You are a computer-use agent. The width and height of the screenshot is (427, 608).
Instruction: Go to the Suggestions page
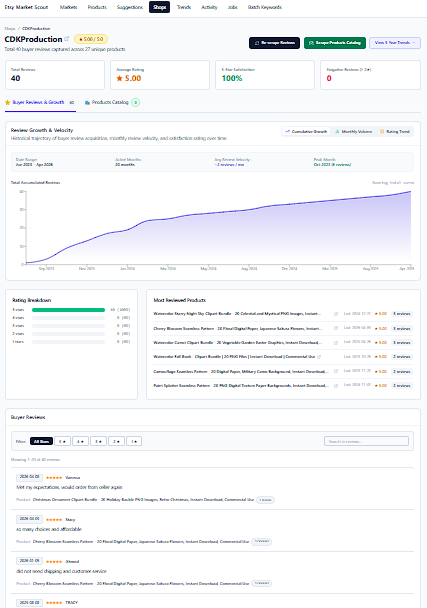[x=130, y=7]
